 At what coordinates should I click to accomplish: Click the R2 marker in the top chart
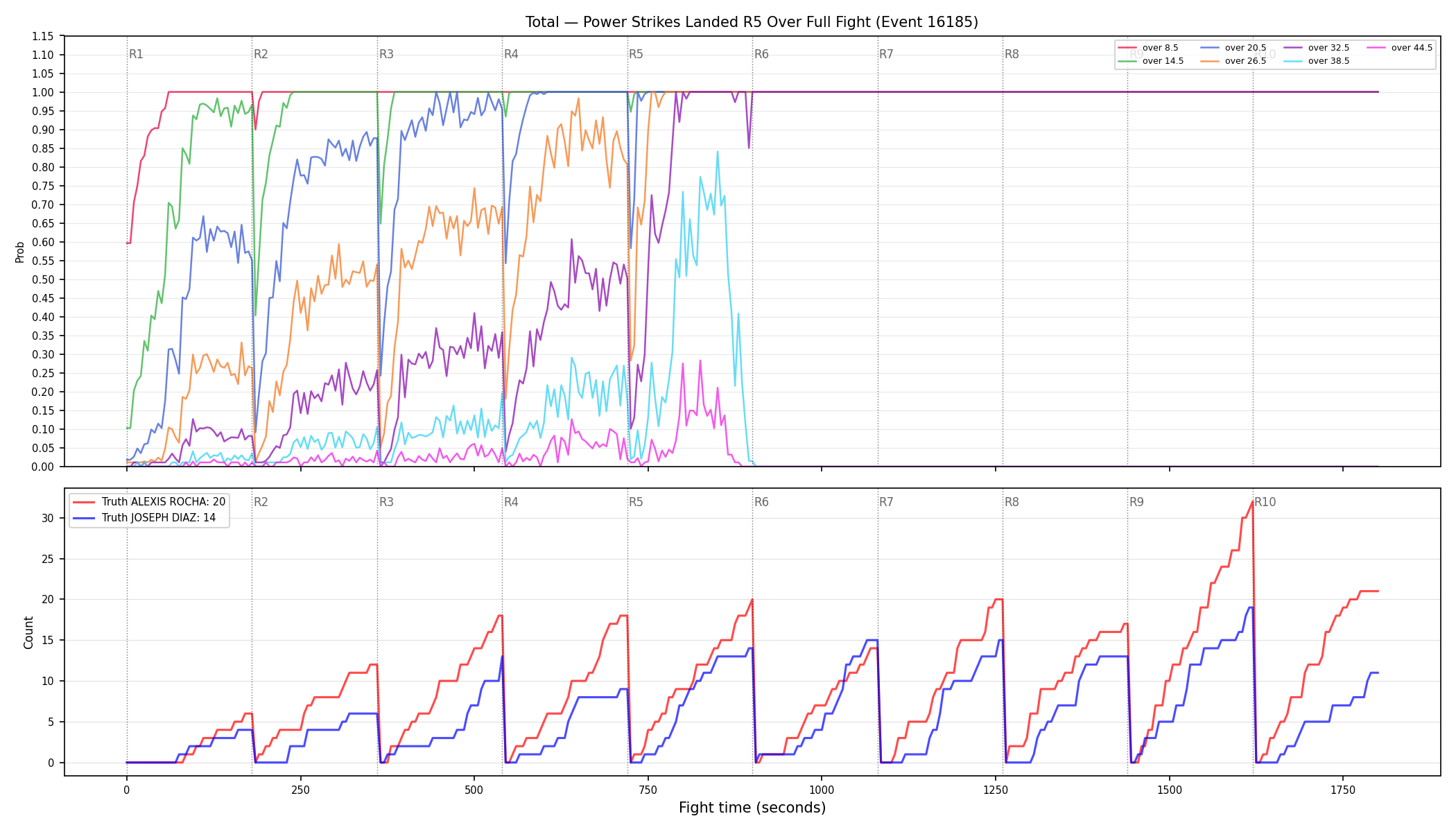[261, 54]
